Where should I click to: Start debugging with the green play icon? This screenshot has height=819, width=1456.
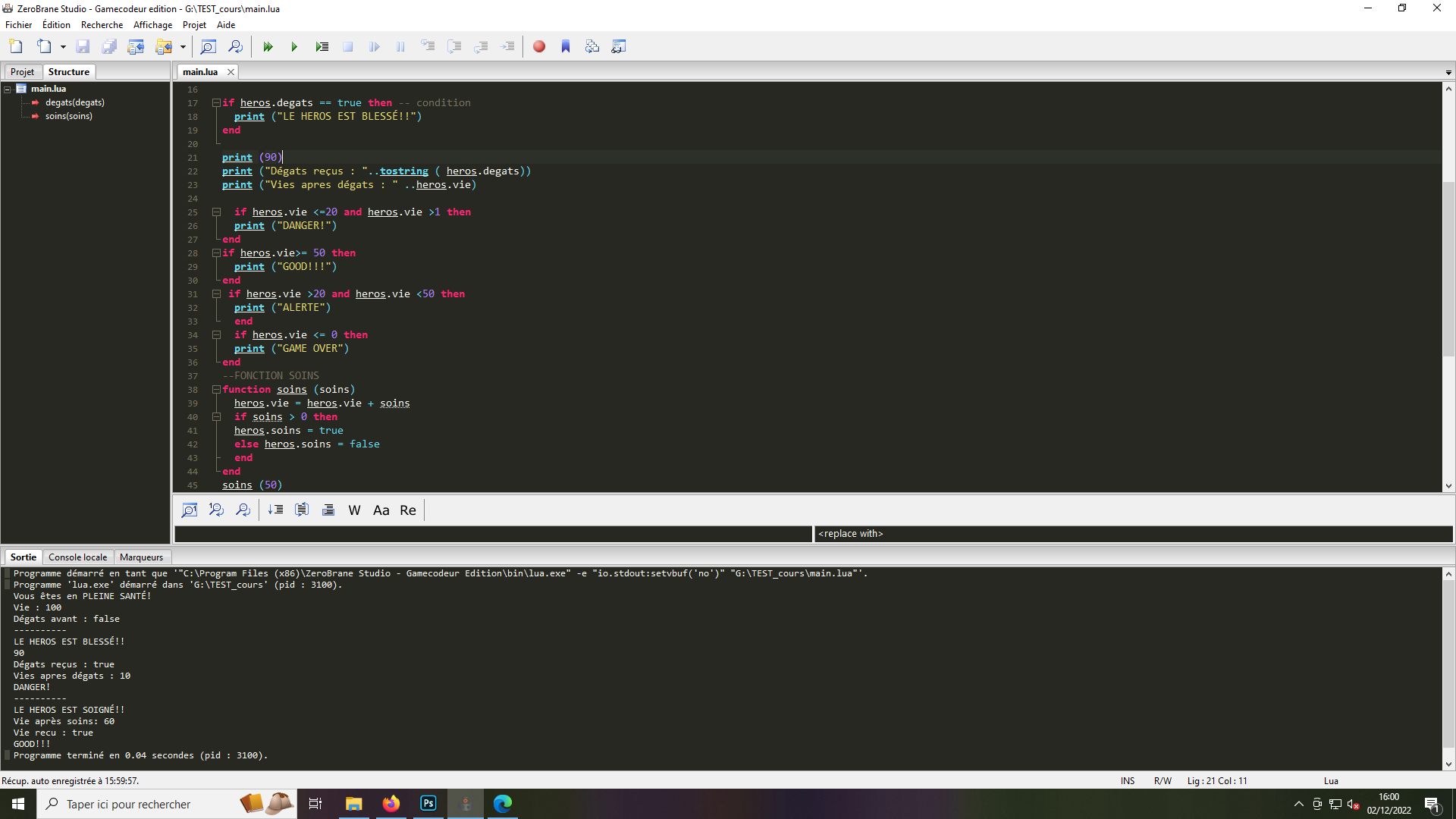(294, 46)
